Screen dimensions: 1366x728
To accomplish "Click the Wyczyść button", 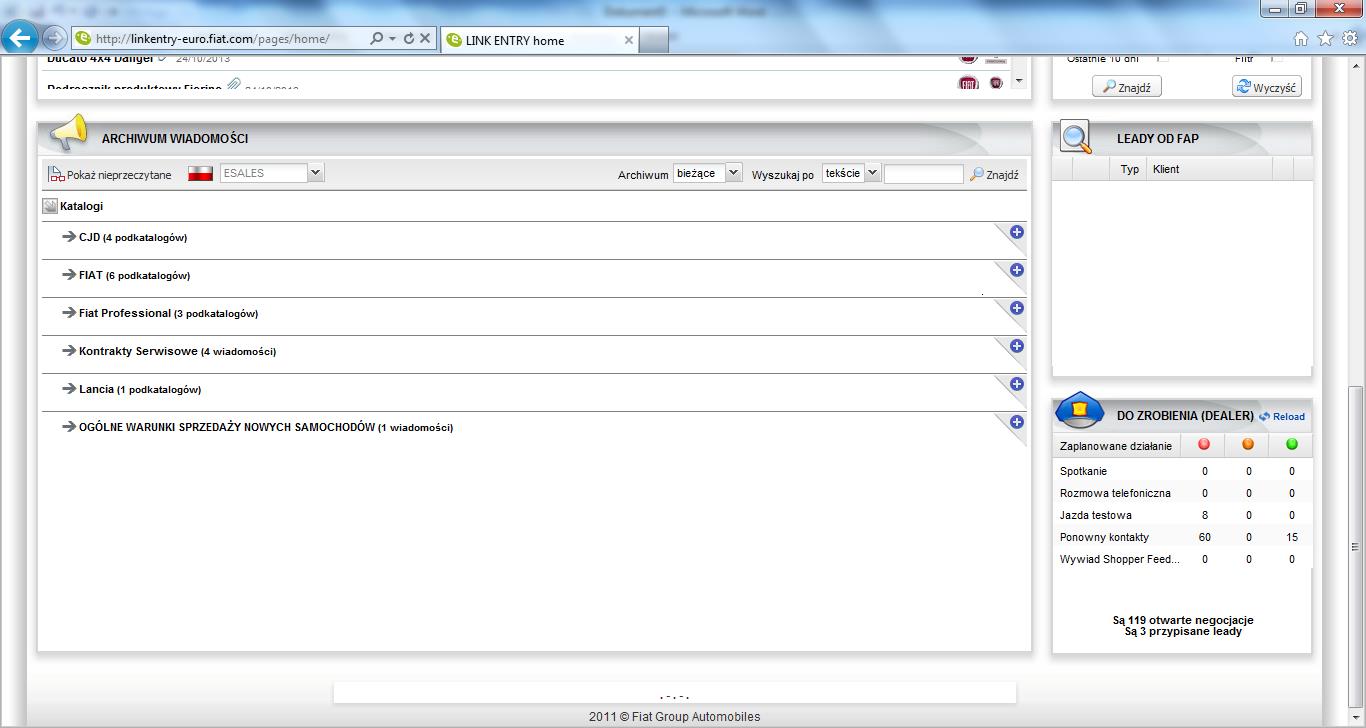I will 1267,87.
